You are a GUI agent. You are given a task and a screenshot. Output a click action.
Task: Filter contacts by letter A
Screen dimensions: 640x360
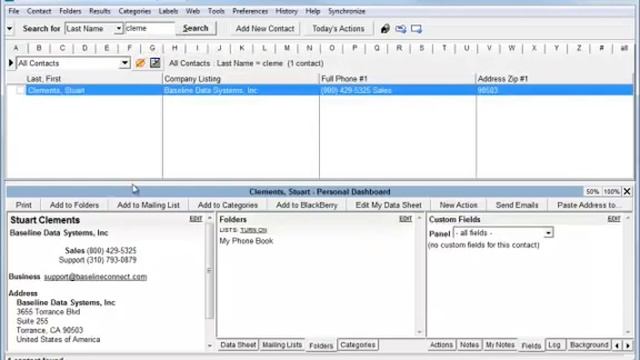click(16, 48)
